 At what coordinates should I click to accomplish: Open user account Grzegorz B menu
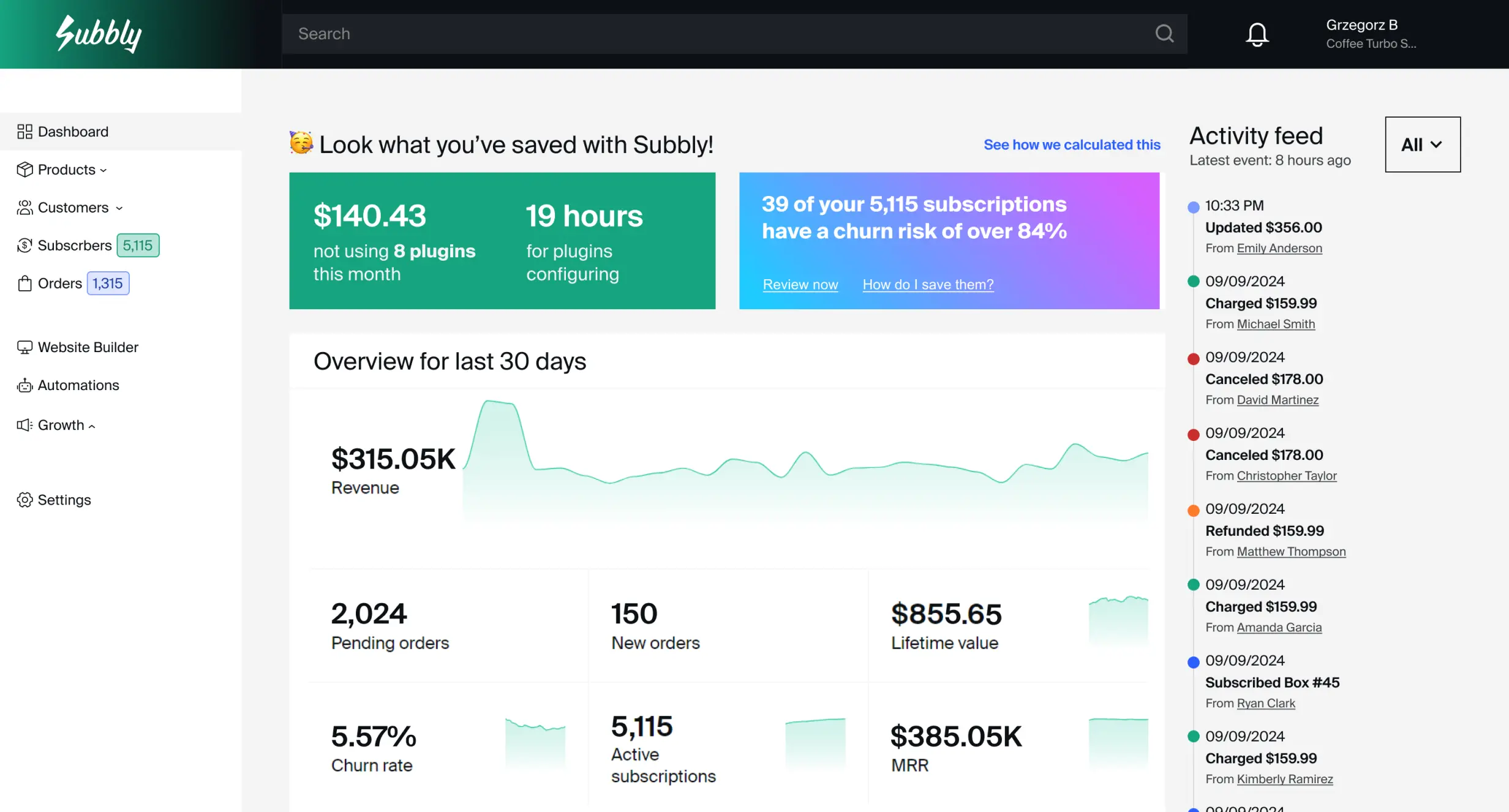tap(1371, 34)
